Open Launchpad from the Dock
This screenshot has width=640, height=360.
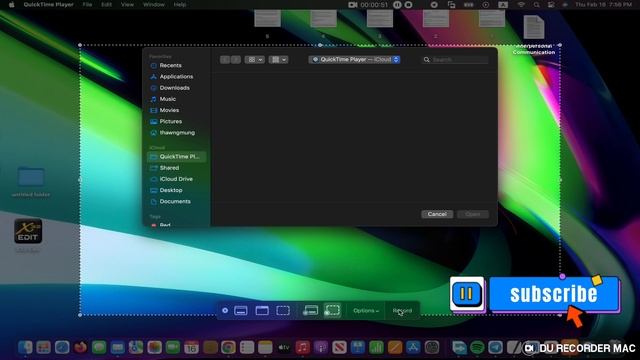43,347
